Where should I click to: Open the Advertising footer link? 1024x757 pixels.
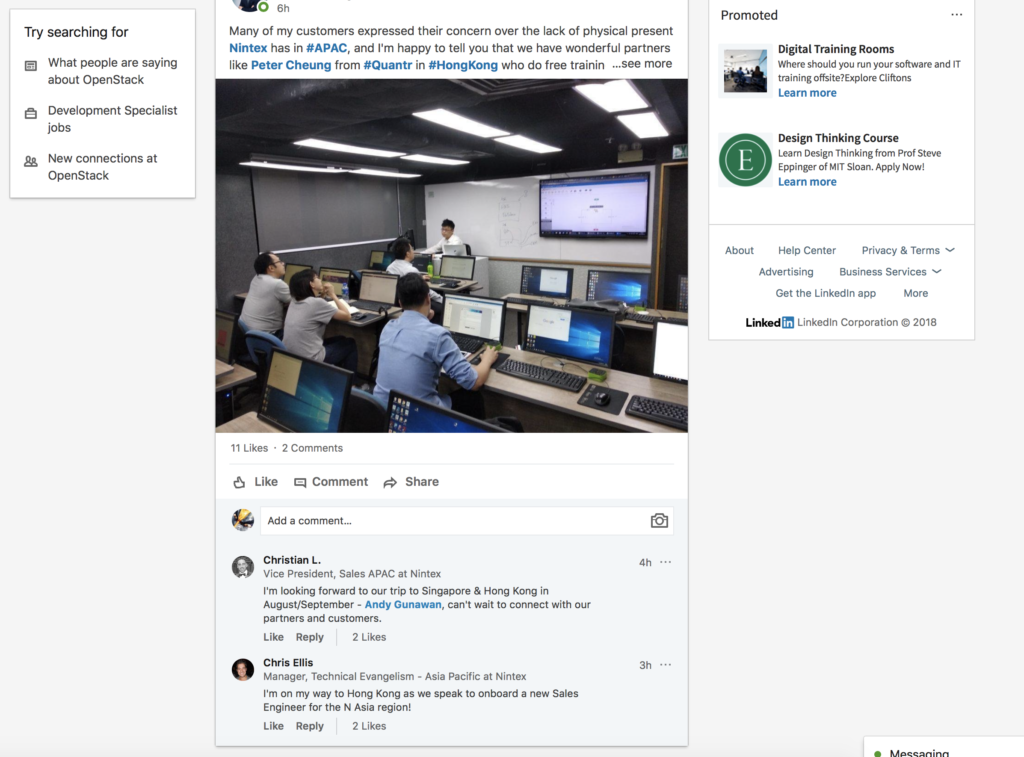tap(786, 272)
